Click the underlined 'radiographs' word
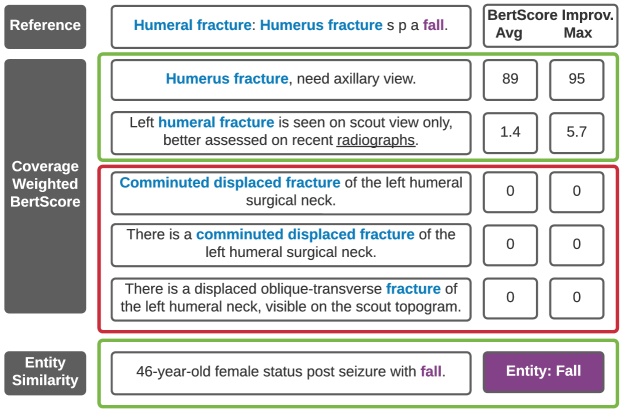The image size is (624, 413). click(x=376, y=140)
